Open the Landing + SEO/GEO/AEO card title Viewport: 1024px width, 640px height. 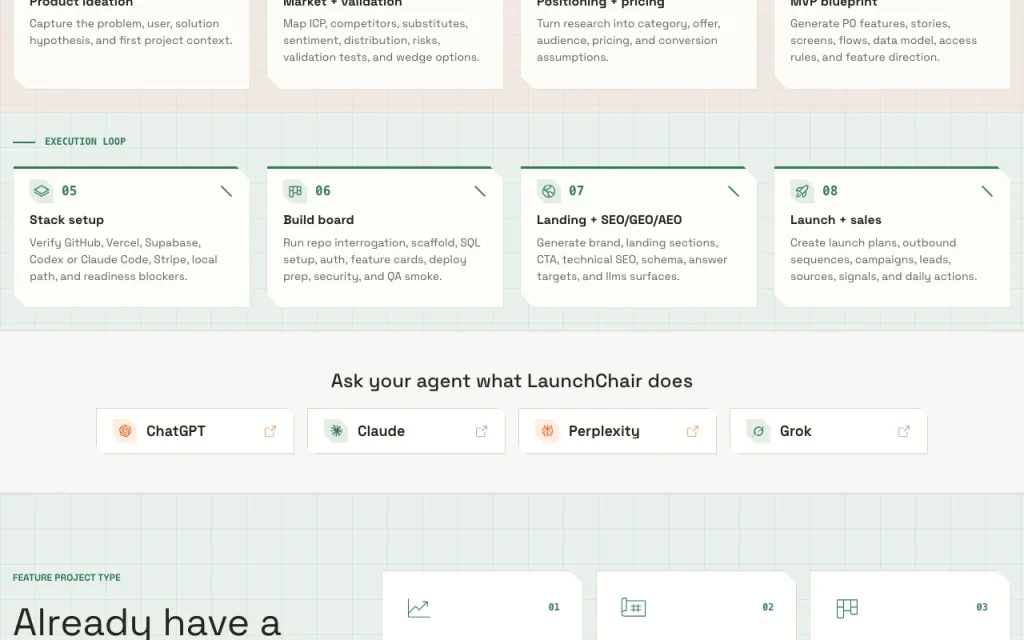(x=609, y=220)
